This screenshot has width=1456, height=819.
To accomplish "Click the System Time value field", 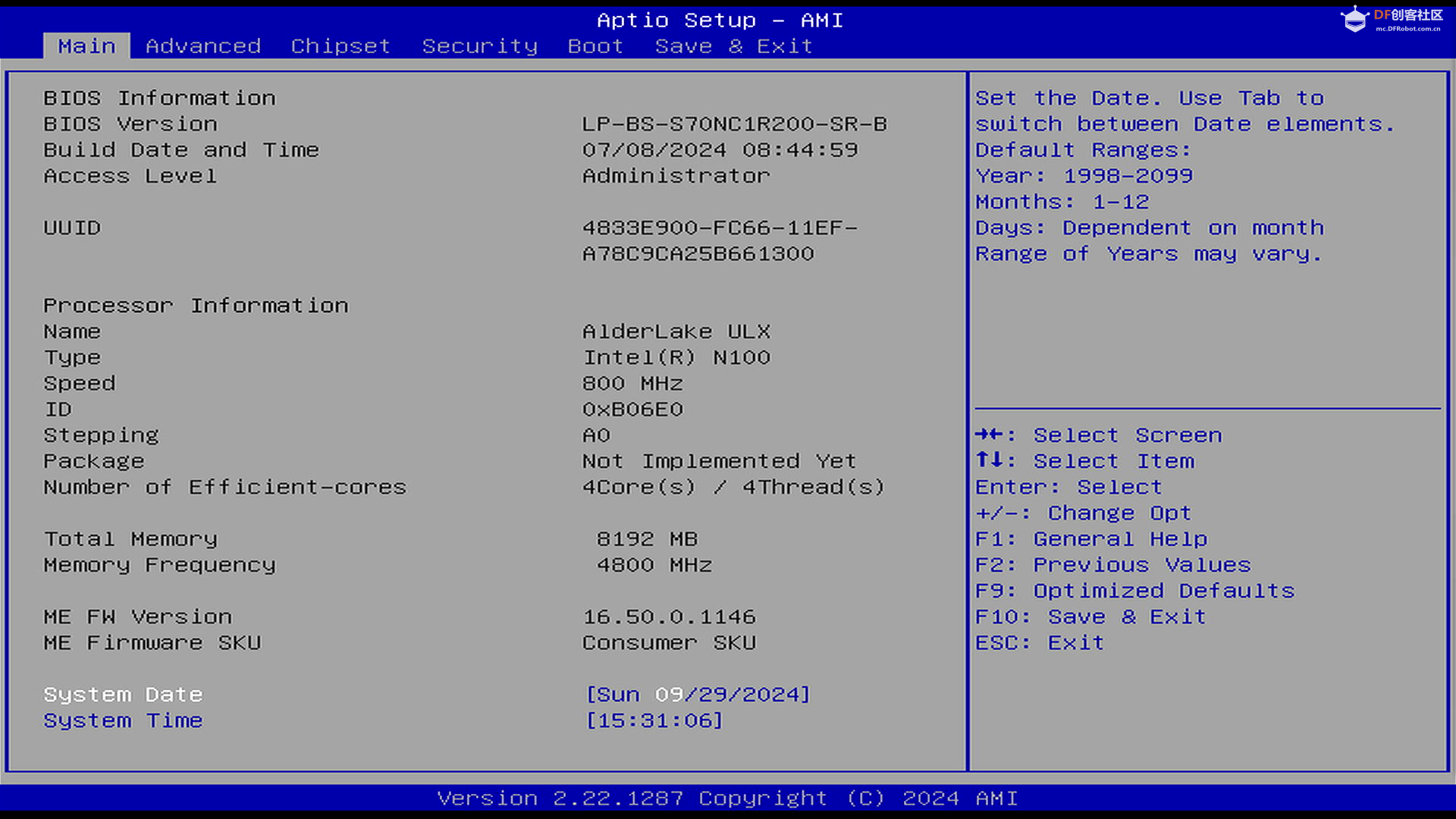I will click(654, 720).
